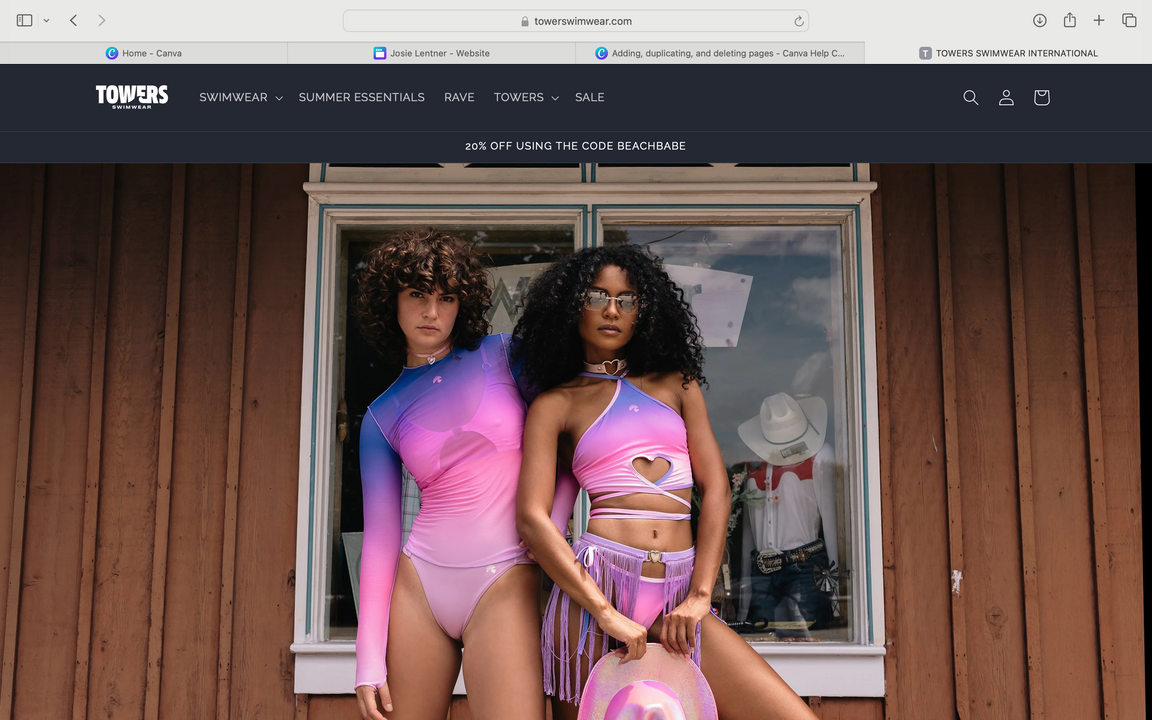
Task: Expand the Towers menu
Action: pos(526,97)
